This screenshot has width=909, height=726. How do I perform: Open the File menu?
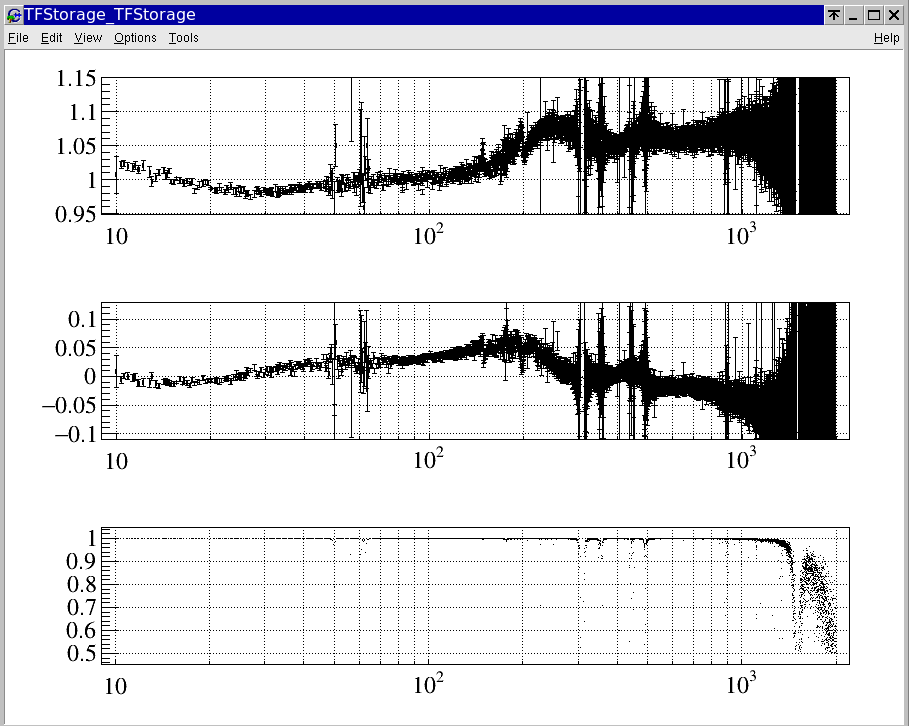(x=18, y=38)
